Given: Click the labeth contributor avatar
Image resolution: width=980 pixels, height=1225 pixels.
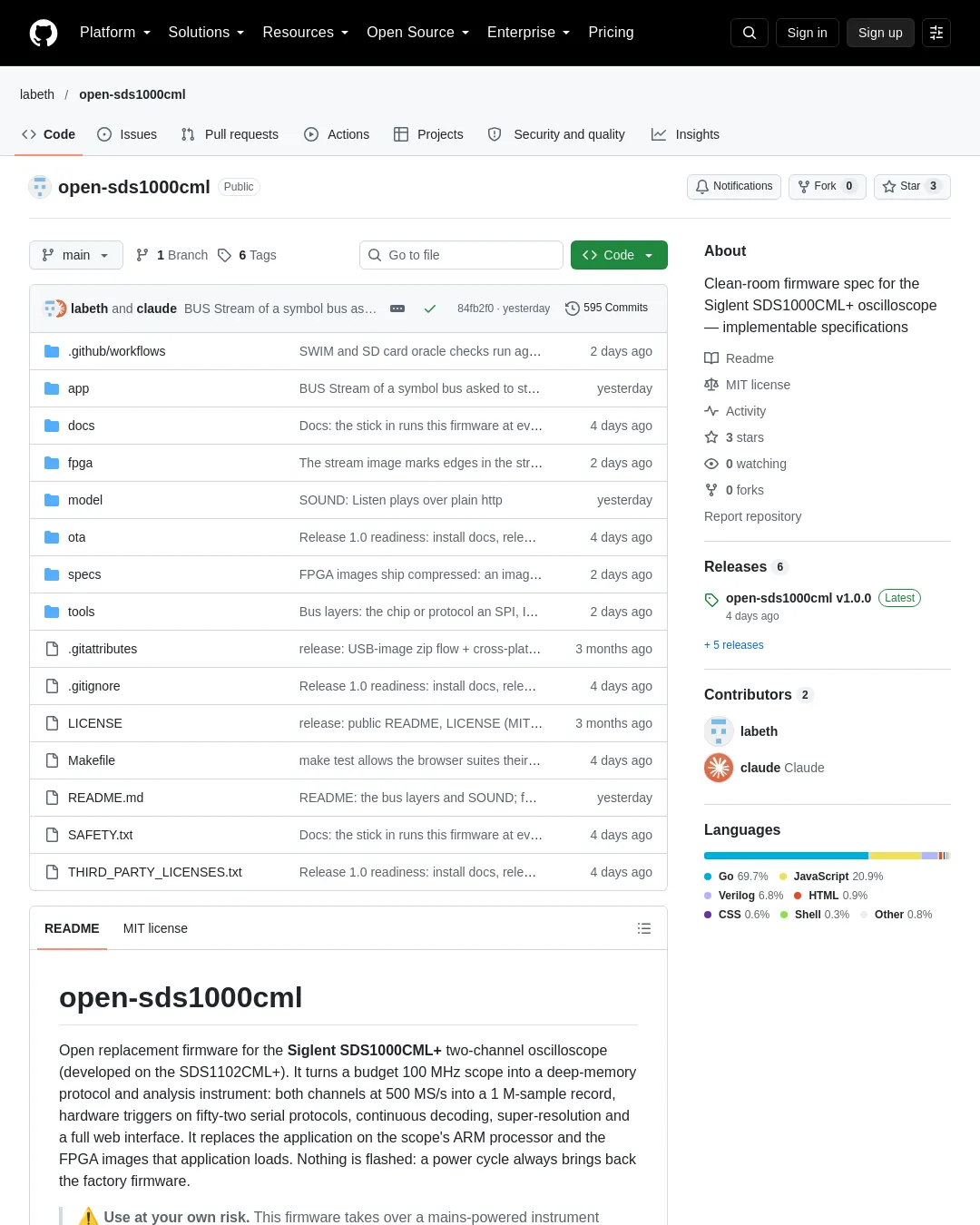Looking at the screenshot, I should coord(719,731).
